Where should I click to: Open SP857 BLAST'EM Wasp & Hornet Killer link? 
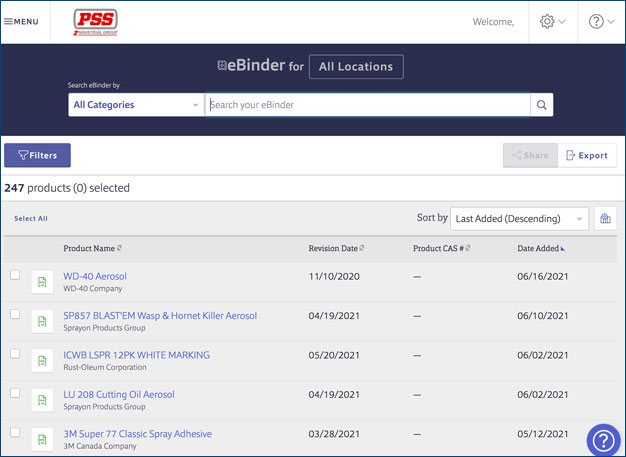(x=160, y=316)
